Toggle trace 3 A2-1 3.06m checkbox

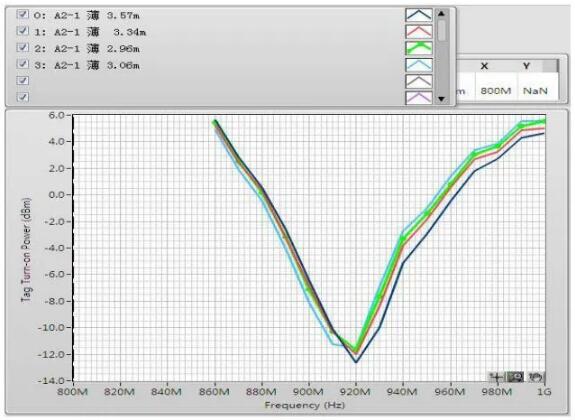click(x=23, y=64)
